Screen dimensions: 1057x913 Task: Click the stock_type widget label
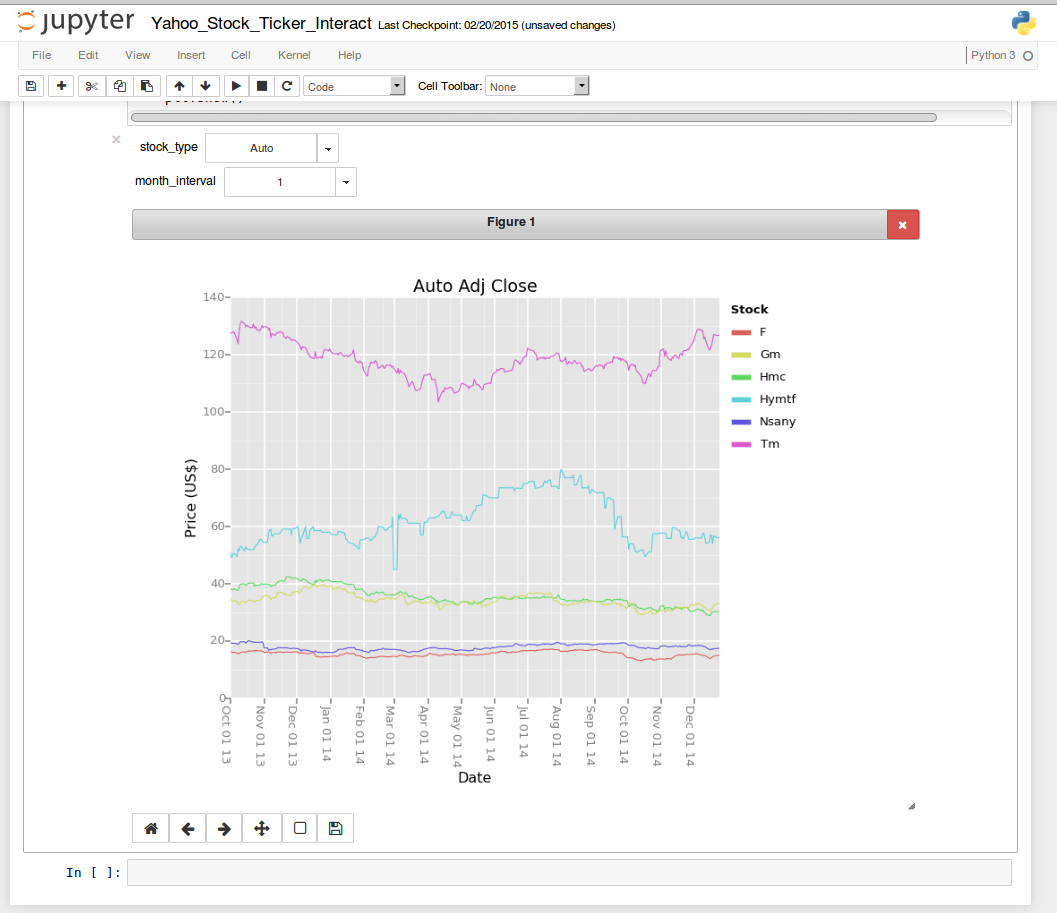point(169,147)
